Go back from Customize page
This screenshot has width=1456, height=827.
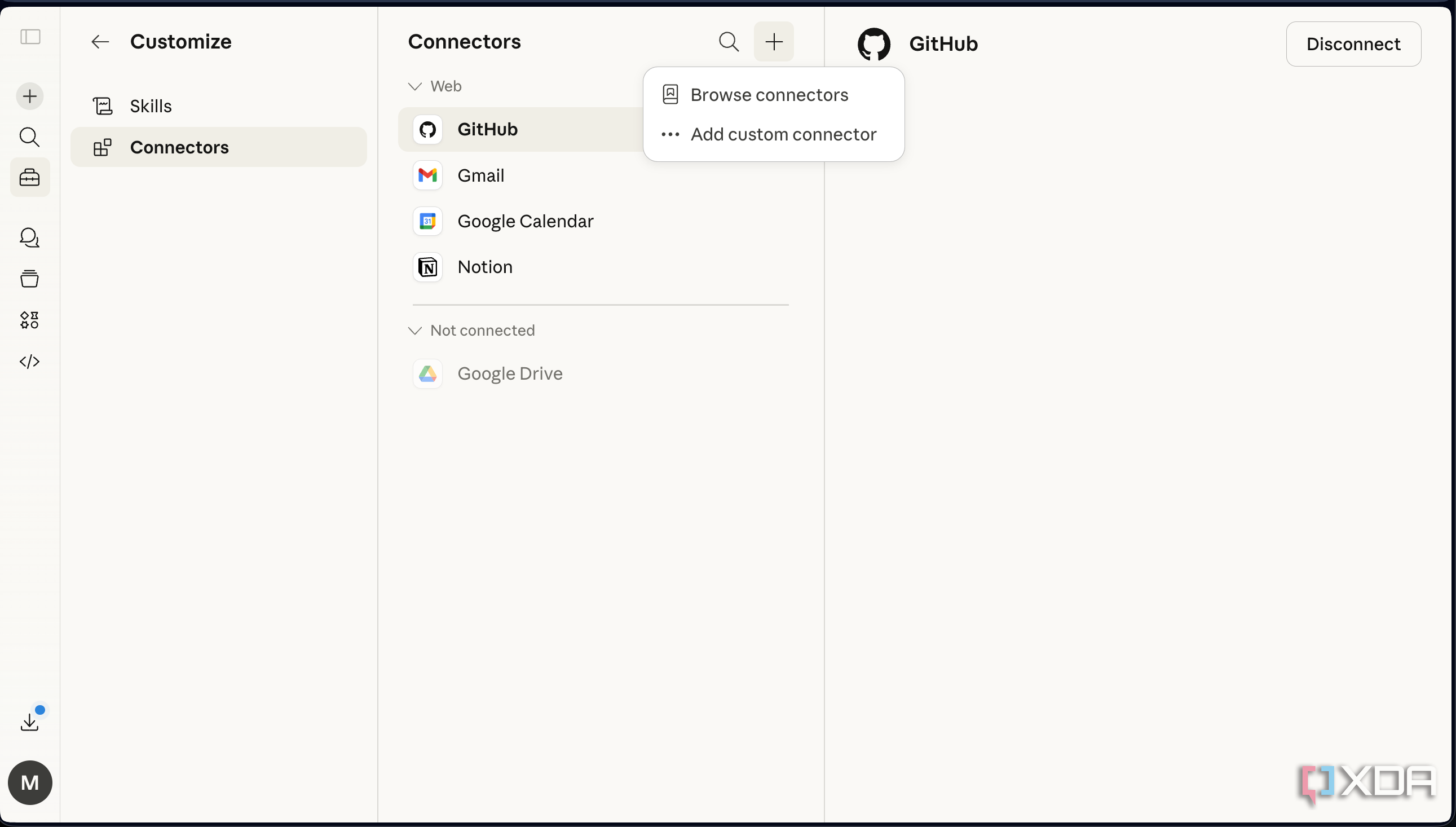click(100, 42)
